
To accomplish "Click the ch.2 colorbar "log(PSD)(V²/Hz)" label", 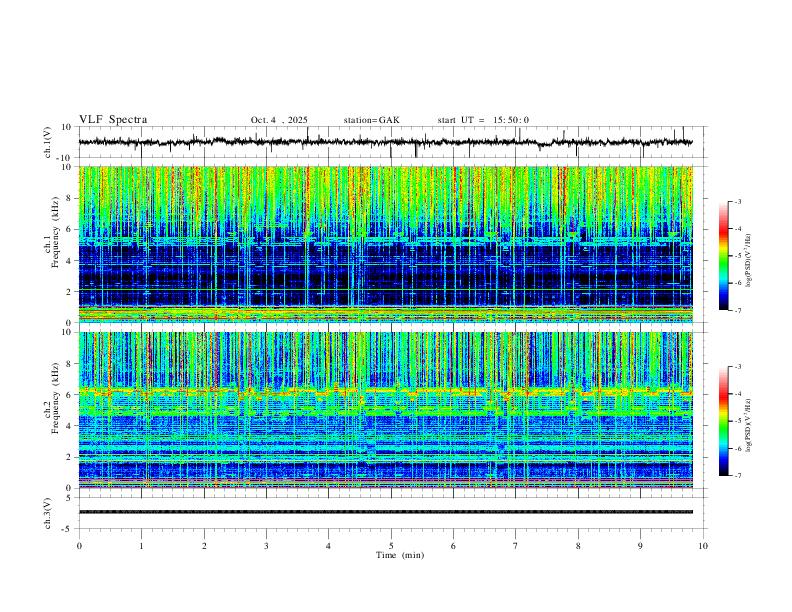I will (749, 425).
